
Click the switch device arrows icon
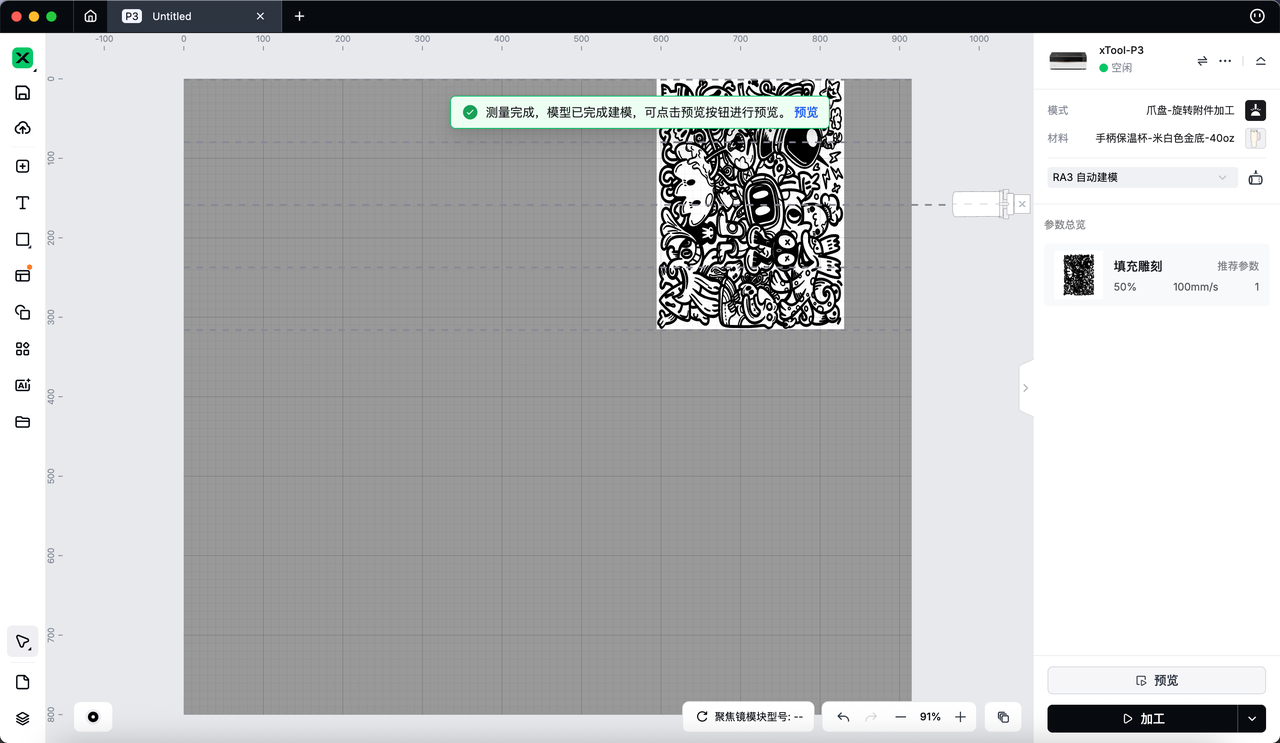click(x=1202, y=61)
